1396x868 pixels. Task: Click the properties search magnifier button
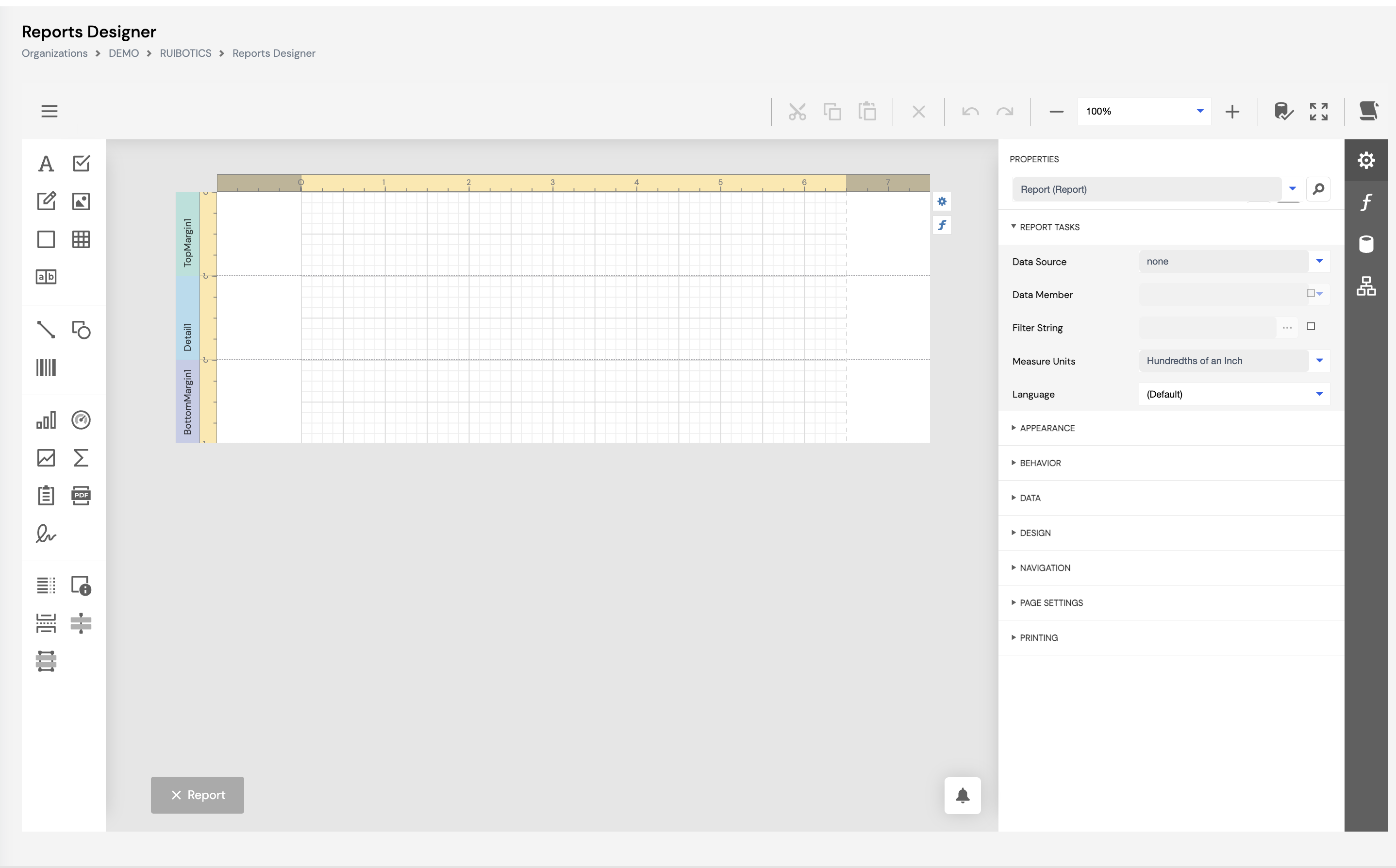click(x=1318, y=189)
